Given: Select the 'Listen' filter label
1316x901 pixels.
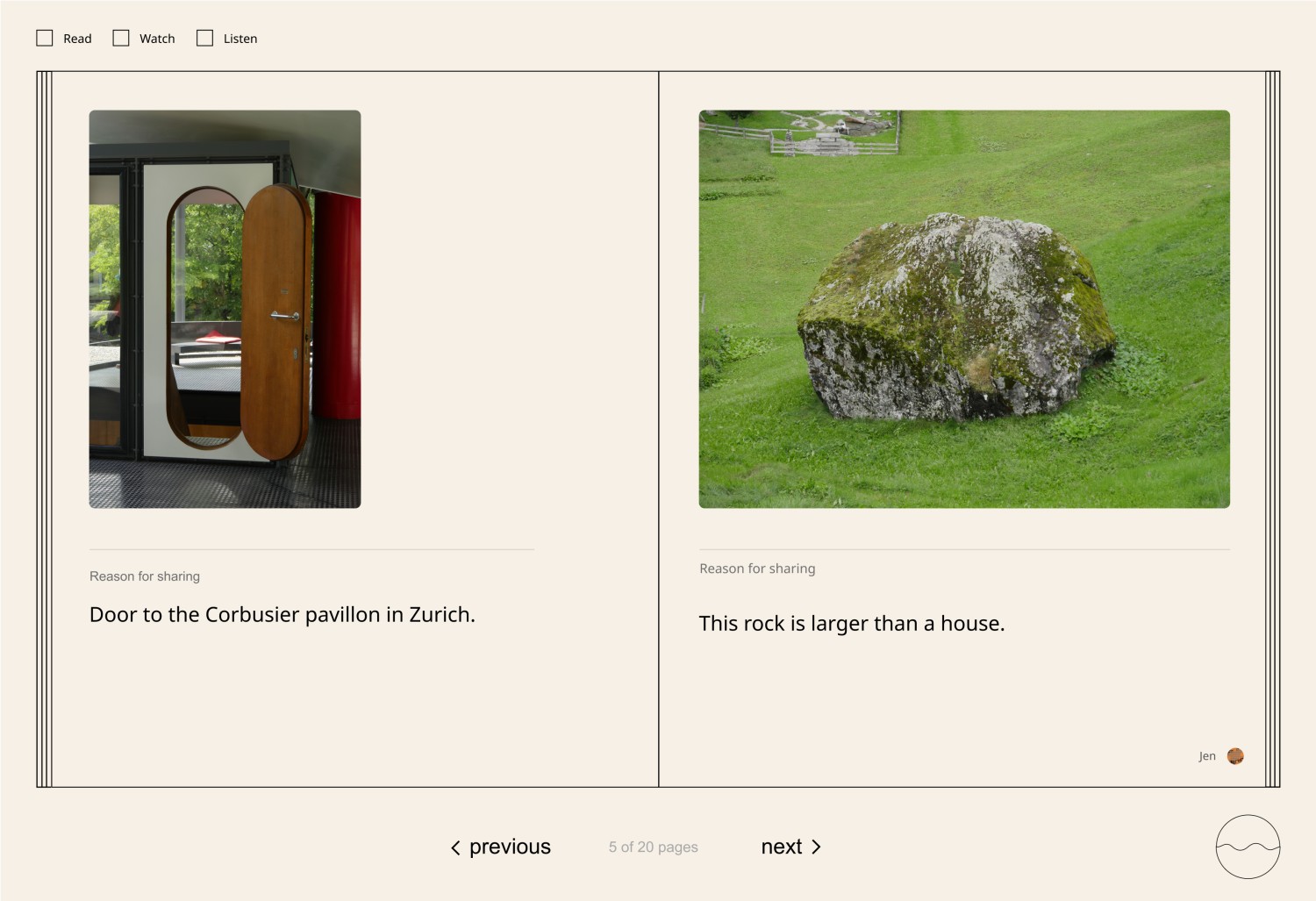Looking at the screenshot, I should coord(240,39).
